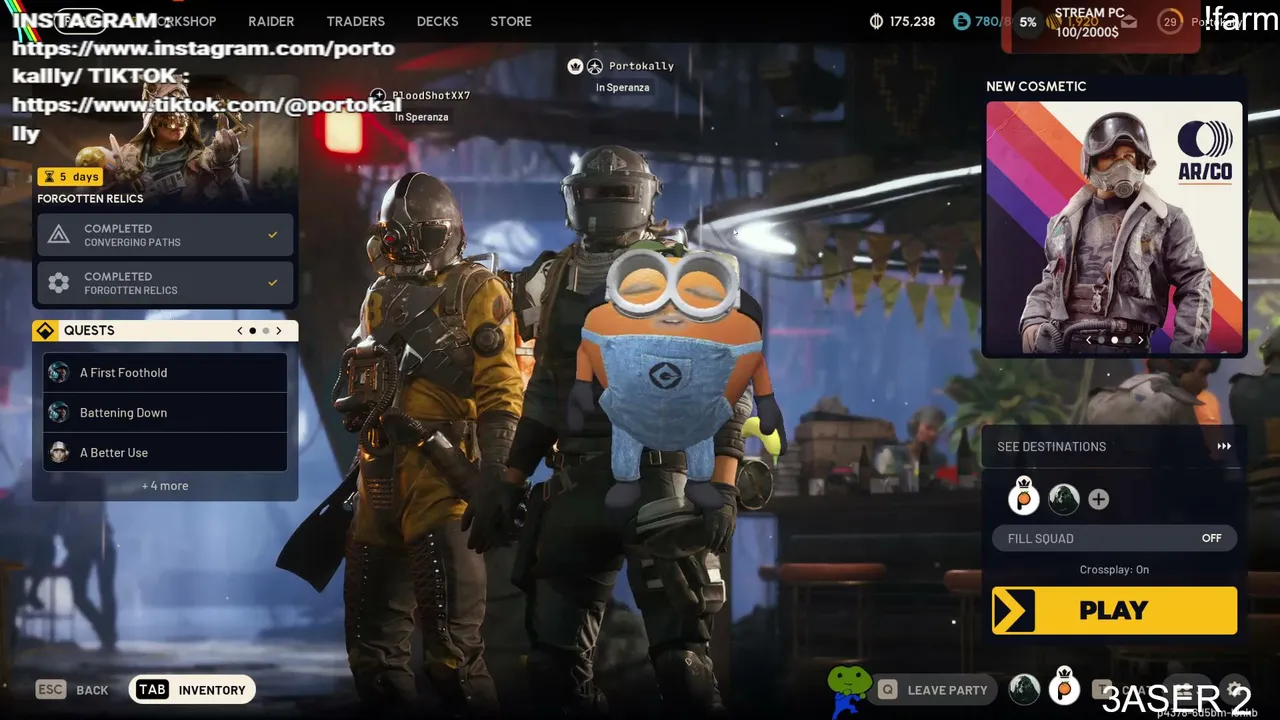Go to previous Quests page

click(239, 331)
